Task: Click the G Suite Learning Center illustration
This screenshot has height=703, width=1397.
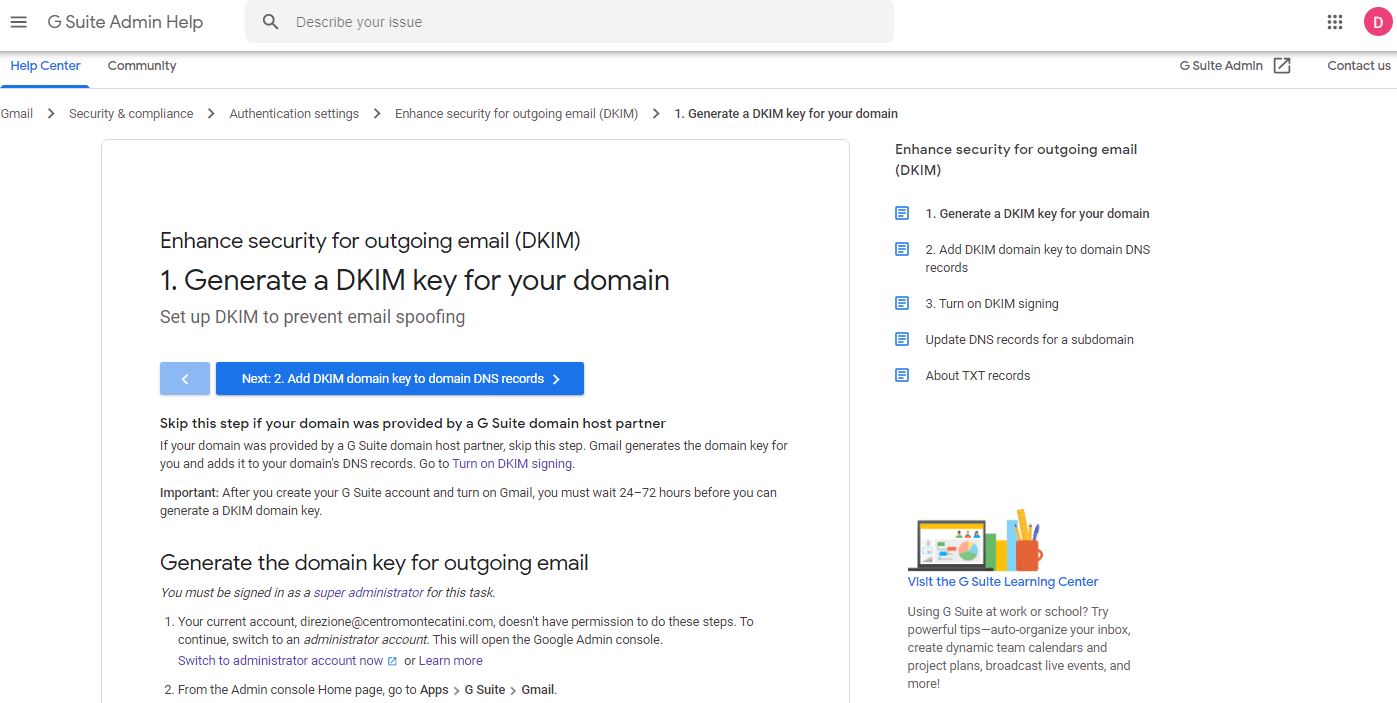Action: pyautogui.click(x=975, y=540)
